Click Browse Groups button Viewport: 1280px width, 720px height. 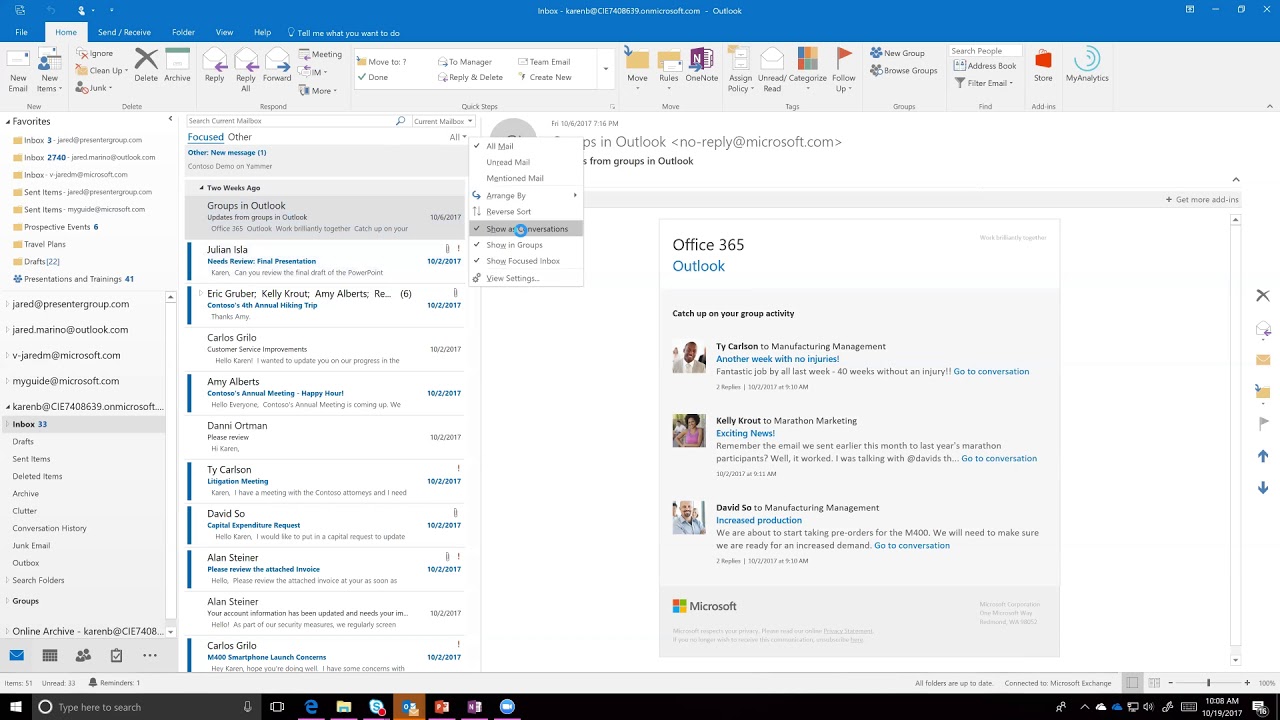pos(903,70)
